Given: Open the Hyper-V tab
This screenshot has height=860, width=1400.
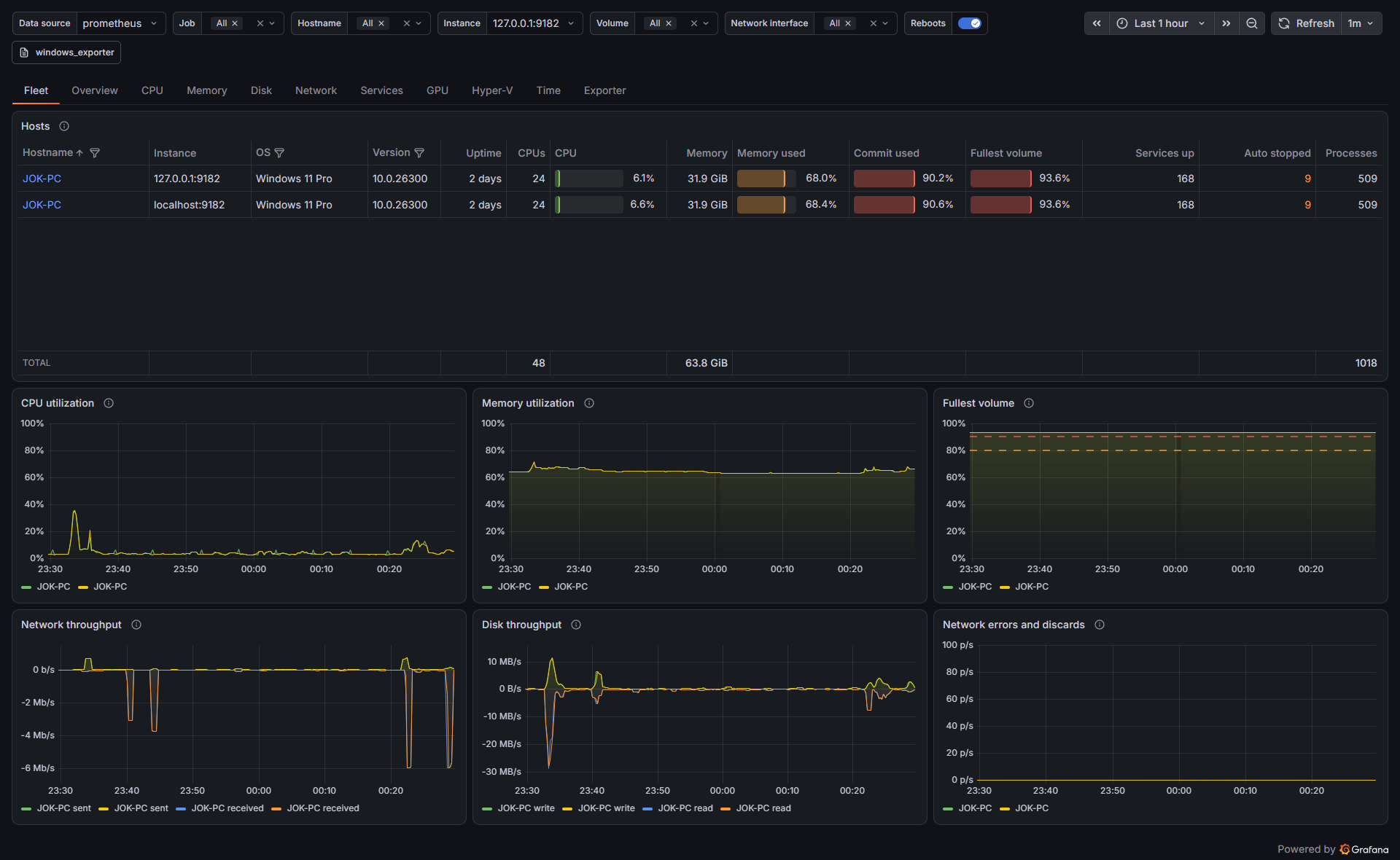Looking at the screenshot, I should pyautogui.click(x=492, y=90).
